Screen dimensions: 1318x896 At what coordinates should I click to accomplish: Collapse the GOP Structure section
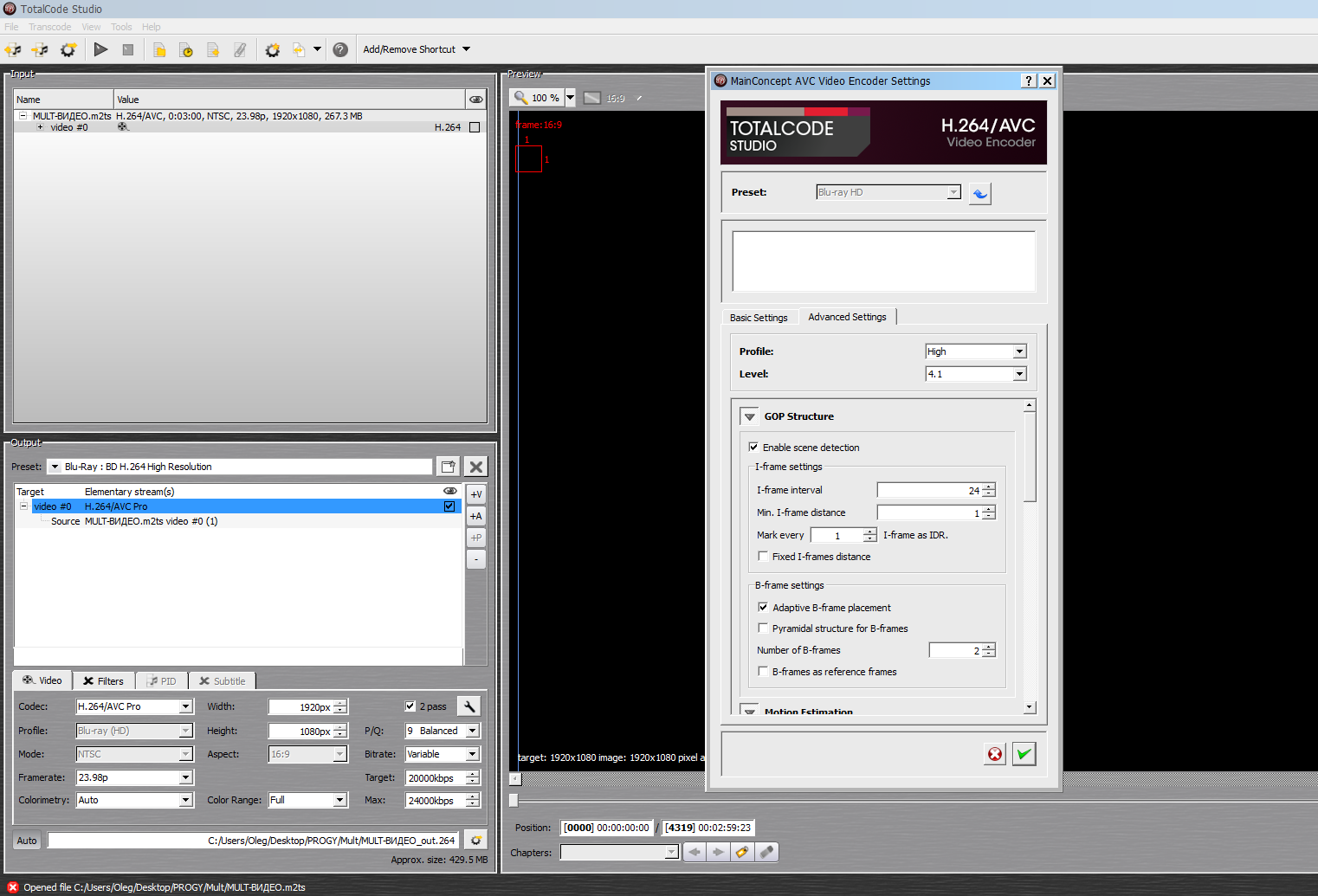pyautogui.click(x=750, y=416)
